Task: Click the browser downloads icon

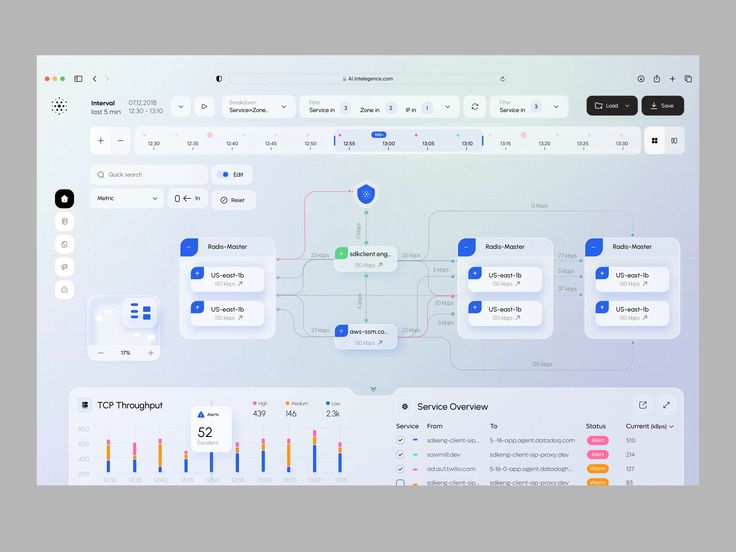Action: pos(641,79)
